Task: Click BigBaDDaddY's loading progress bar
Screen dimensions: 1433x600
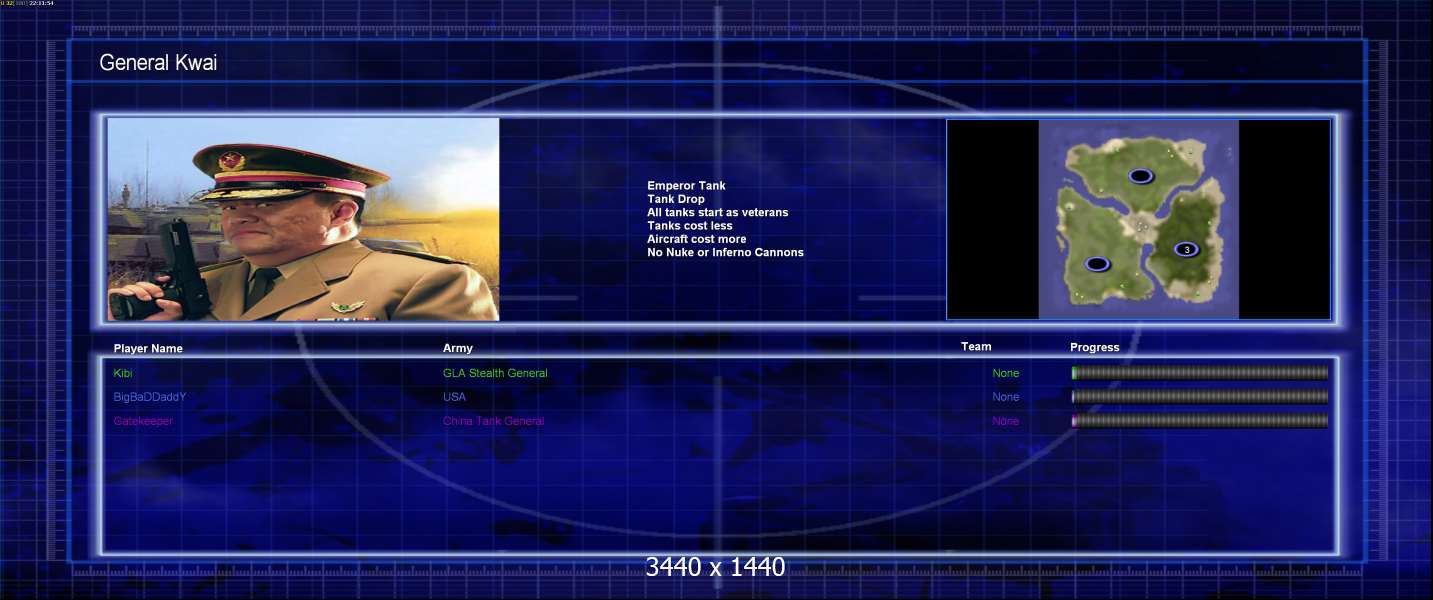Action: pos(1200,397)
